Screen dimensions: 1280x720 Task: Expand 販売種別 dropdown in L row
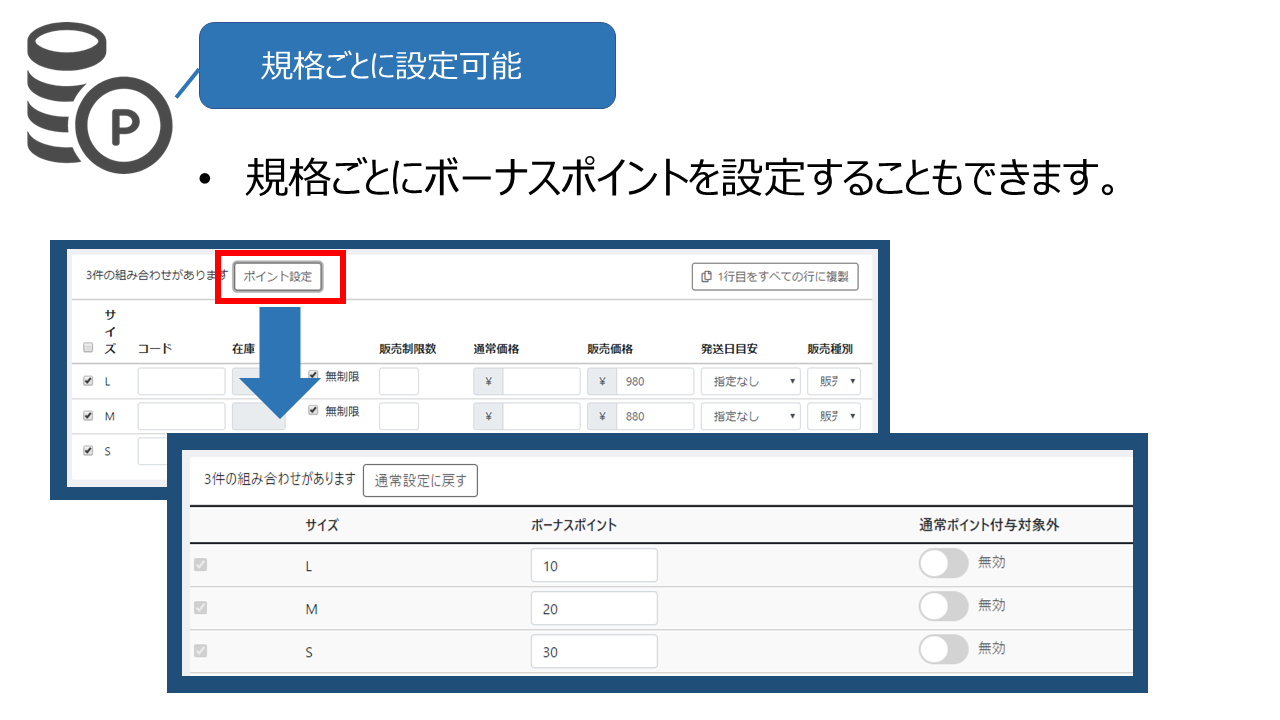(x=834, y=381)
